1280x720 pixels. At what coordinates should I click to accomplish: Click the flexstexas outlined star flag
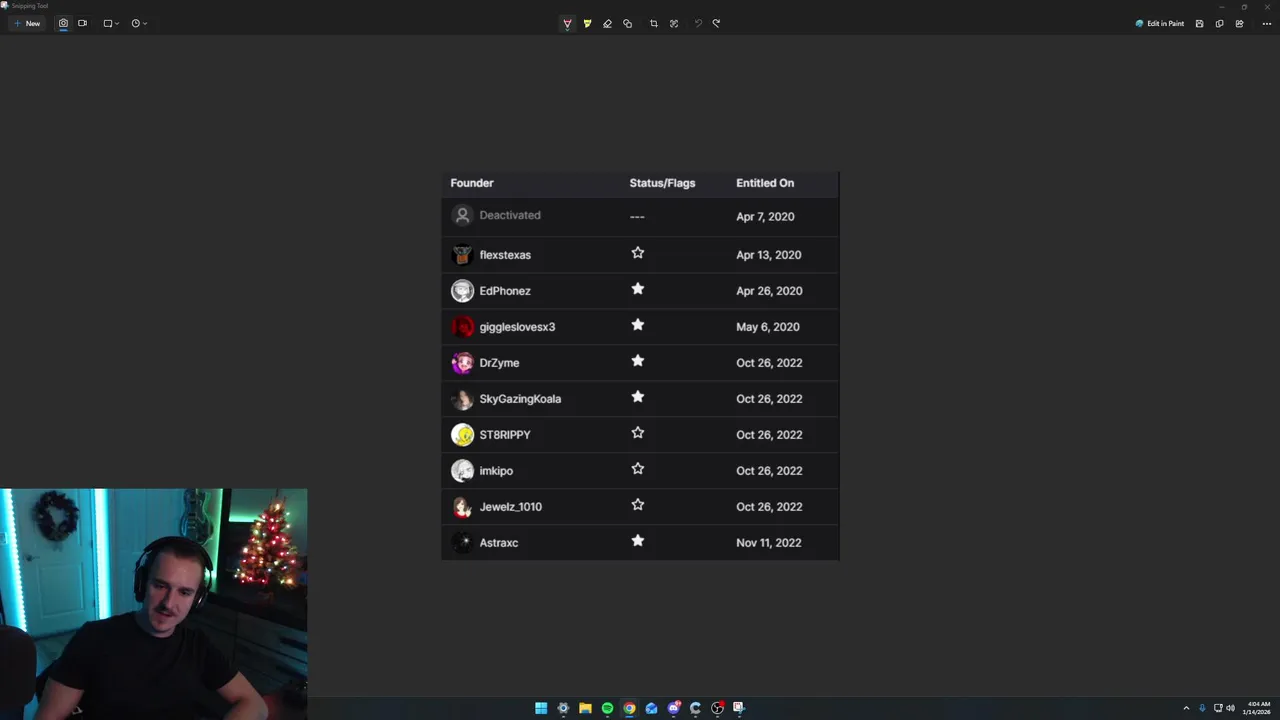638,253
